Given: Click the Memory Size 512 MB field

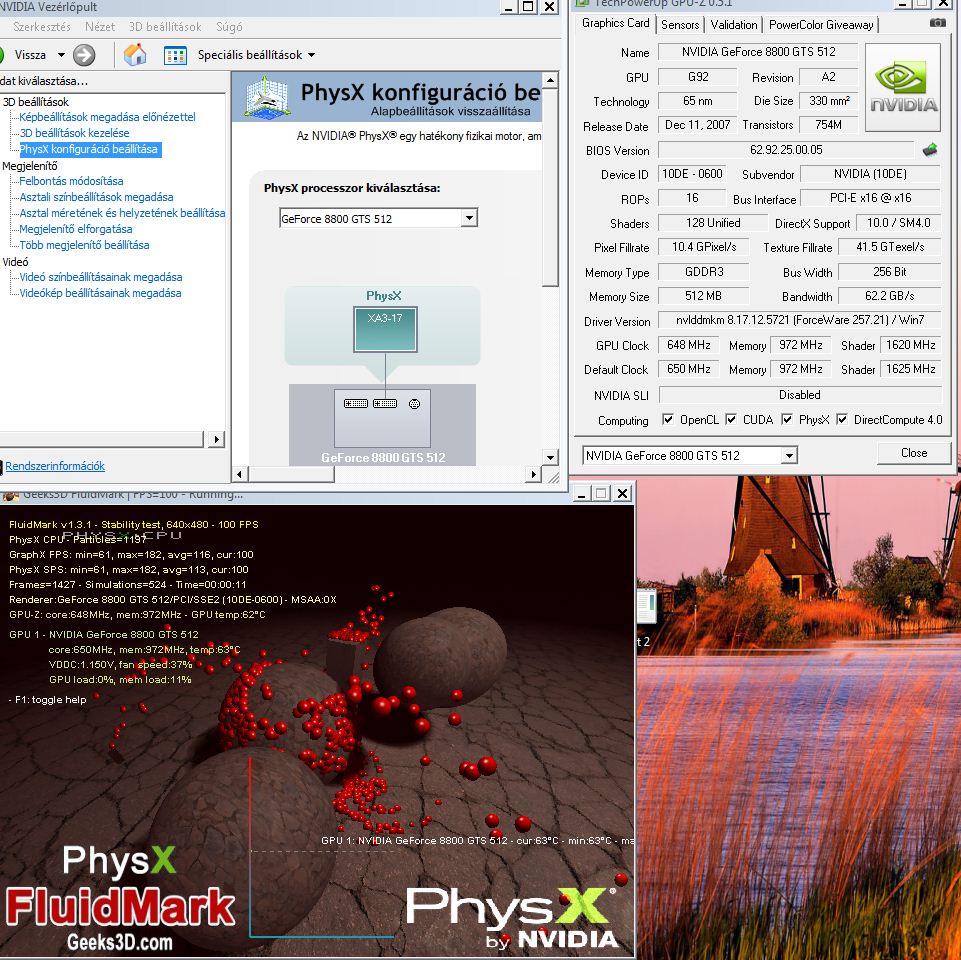Looking at the screenshot, I should (x=703, y=295).
